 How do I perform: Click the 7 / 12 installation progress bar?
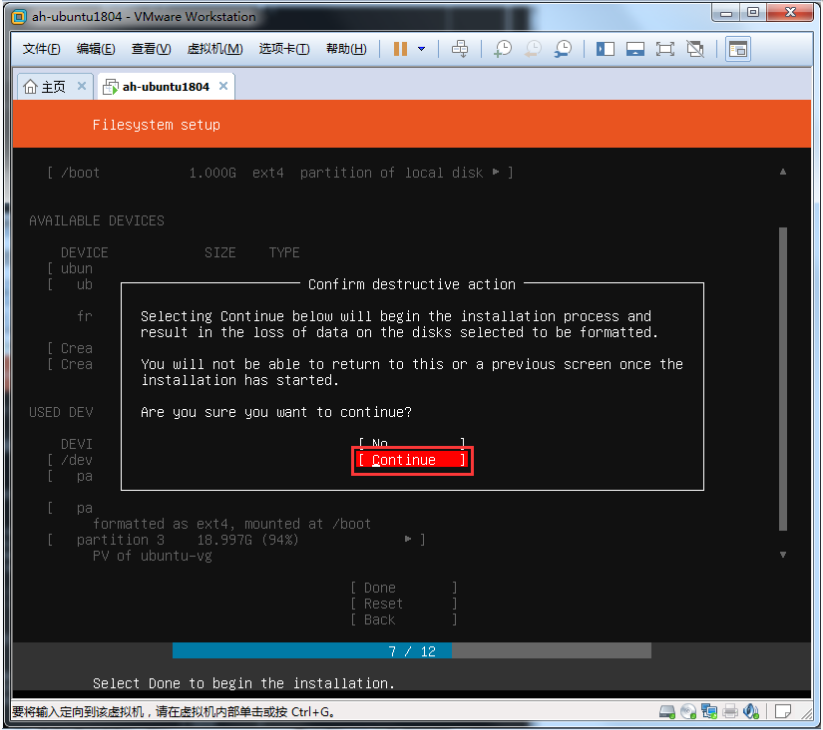coord(412,651)
